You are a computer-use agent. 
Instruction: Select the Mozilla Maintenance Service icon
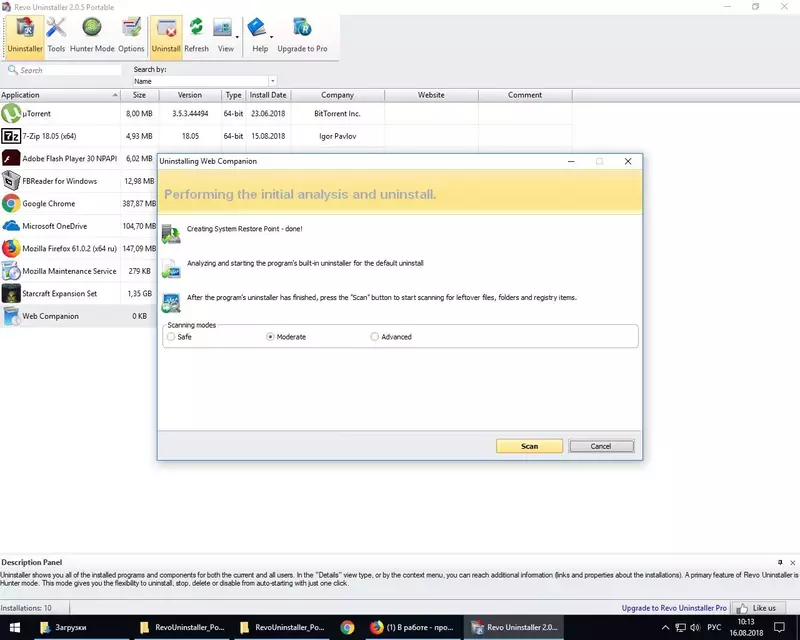[x=11, y=271]
